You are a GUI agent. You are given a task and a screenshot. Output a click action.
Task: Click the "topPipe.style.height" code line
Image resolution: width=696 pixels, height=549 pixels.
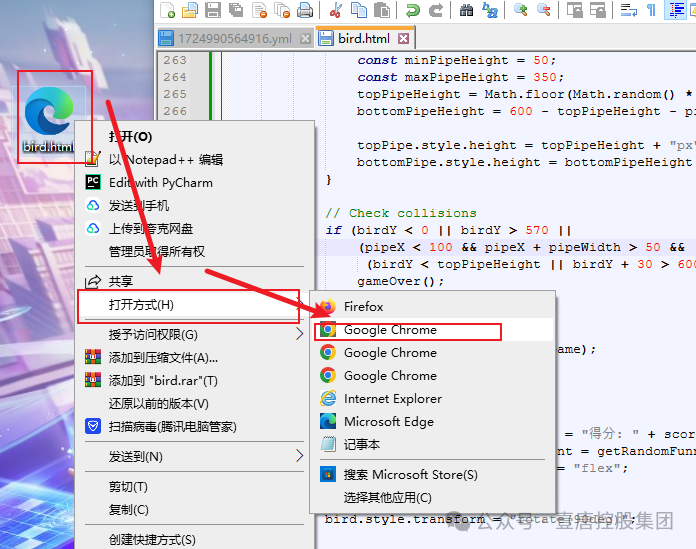pos(526,146)
